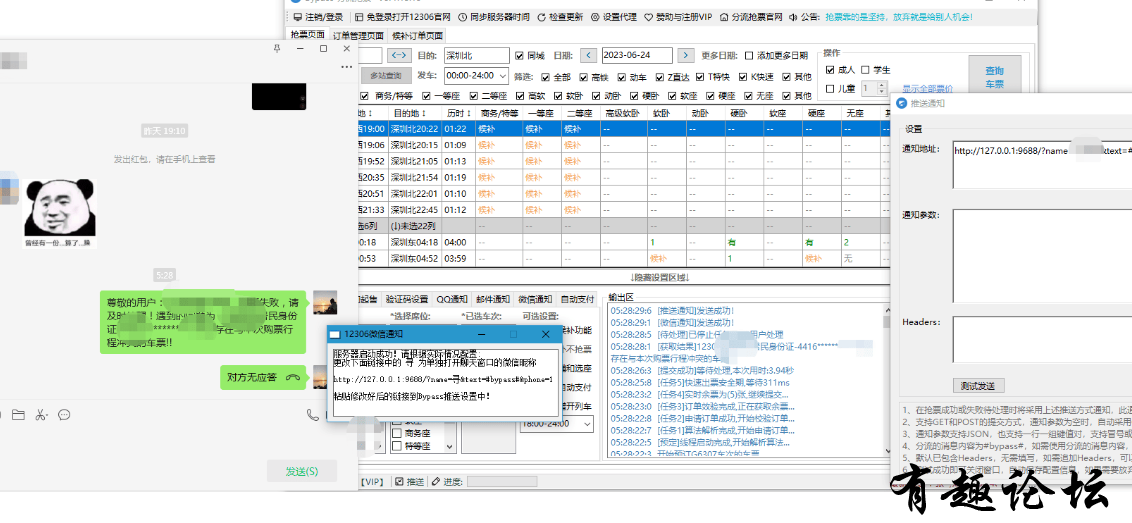Toggle the Z直达 filter checkbox
This screenshot has width=1132, height=523.
(660, 77)
